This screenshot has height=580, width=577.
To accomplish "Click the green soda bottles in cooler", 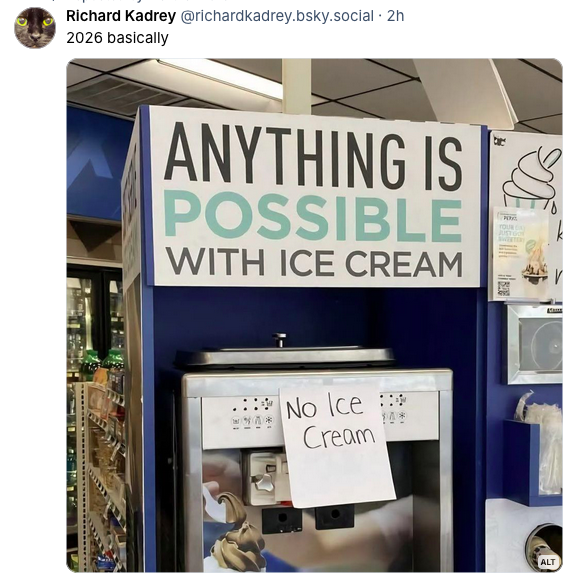I will (103, 363).
